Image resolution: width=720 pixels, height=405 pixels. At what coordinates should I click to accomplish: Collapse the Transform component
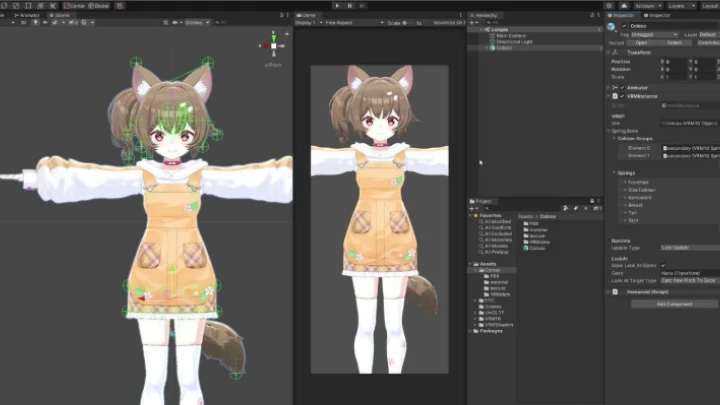tap(609, 52)
